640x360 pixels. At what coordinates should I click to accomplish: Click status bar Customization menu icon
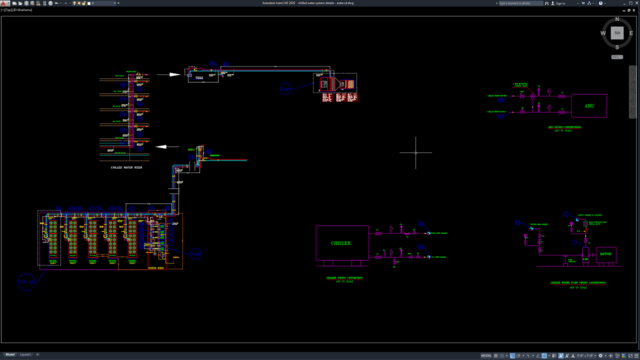click(x=636, y=356)
